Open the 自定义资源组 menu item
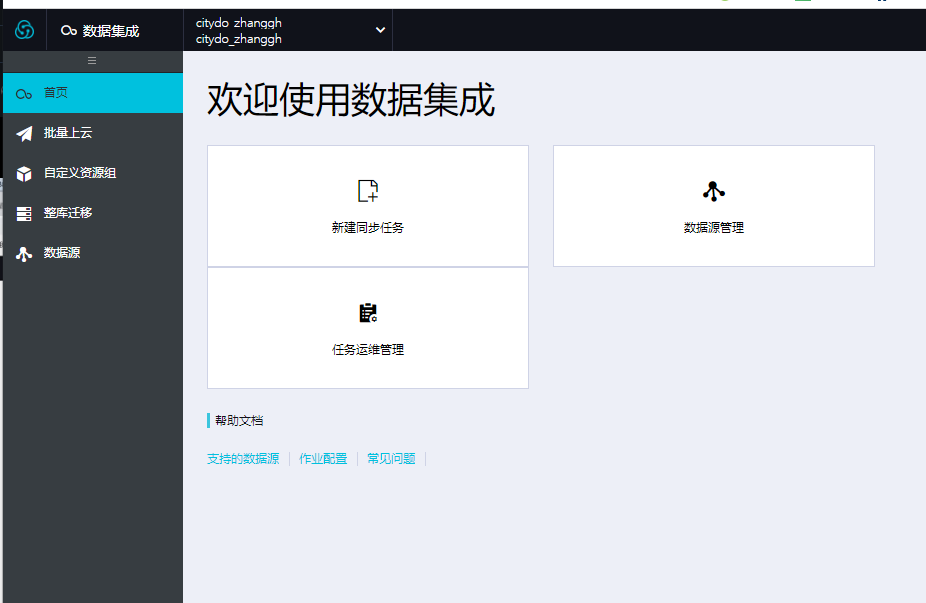The width and height of the screenshot is (926, 603). coord(93,173)
